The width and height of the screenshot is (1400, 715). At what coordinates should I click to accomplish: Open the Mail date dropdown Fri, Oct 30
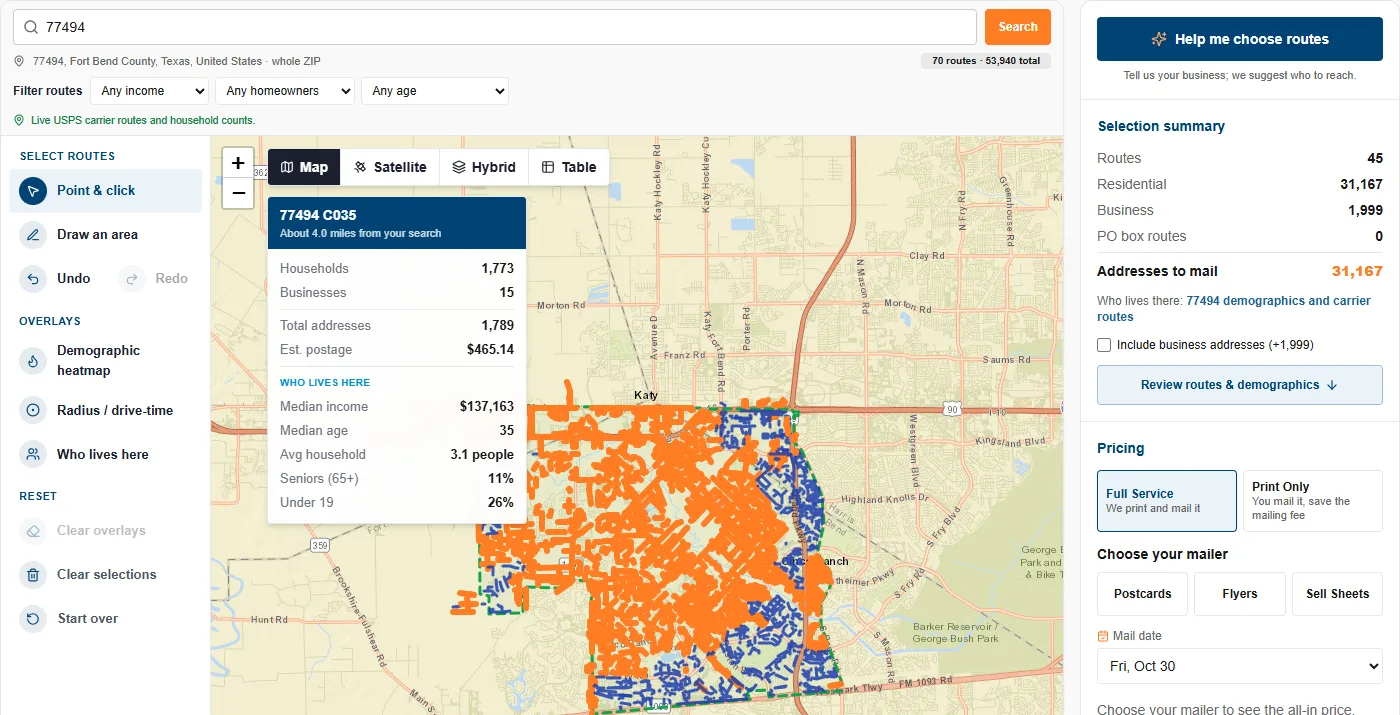click(x=1240, y=666)
